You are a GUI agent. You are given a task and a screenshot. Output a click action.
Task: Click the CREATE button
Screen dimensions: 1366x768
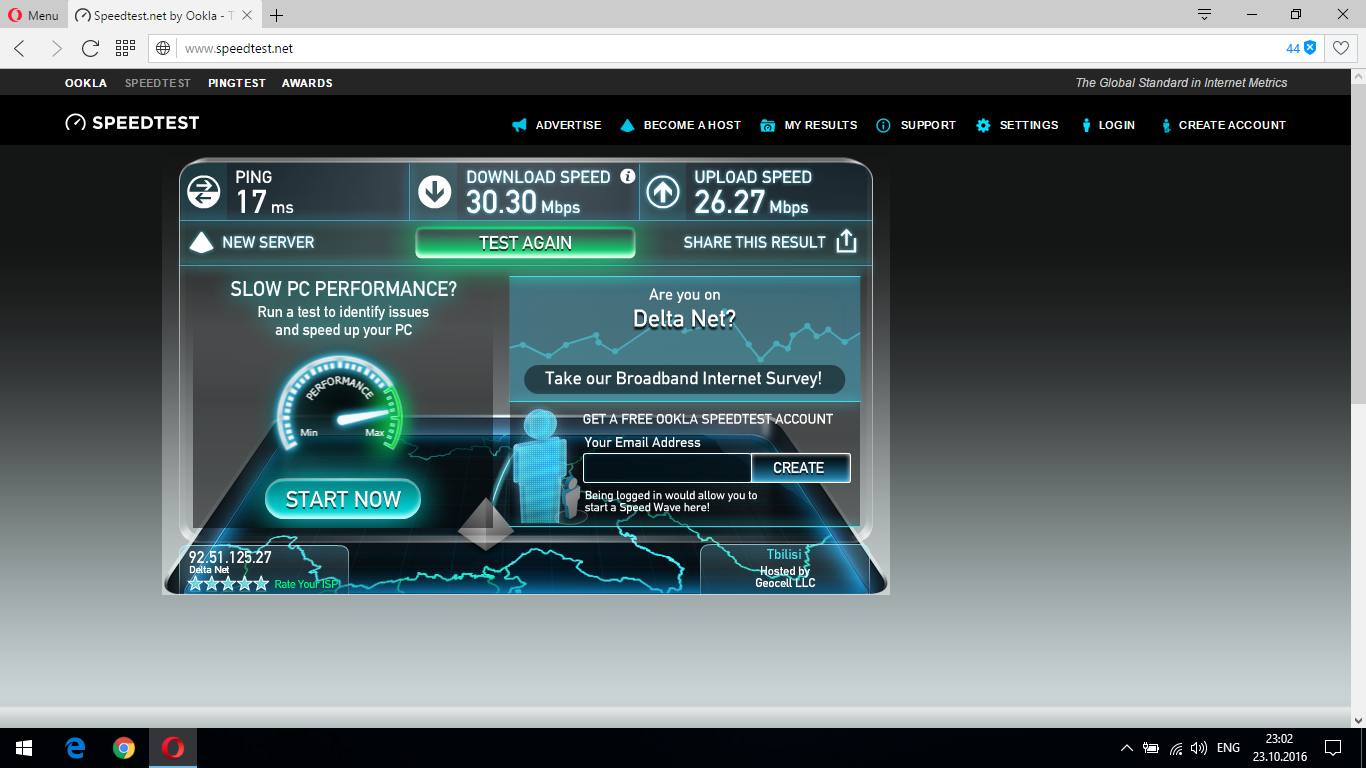(x=799, y=468)
